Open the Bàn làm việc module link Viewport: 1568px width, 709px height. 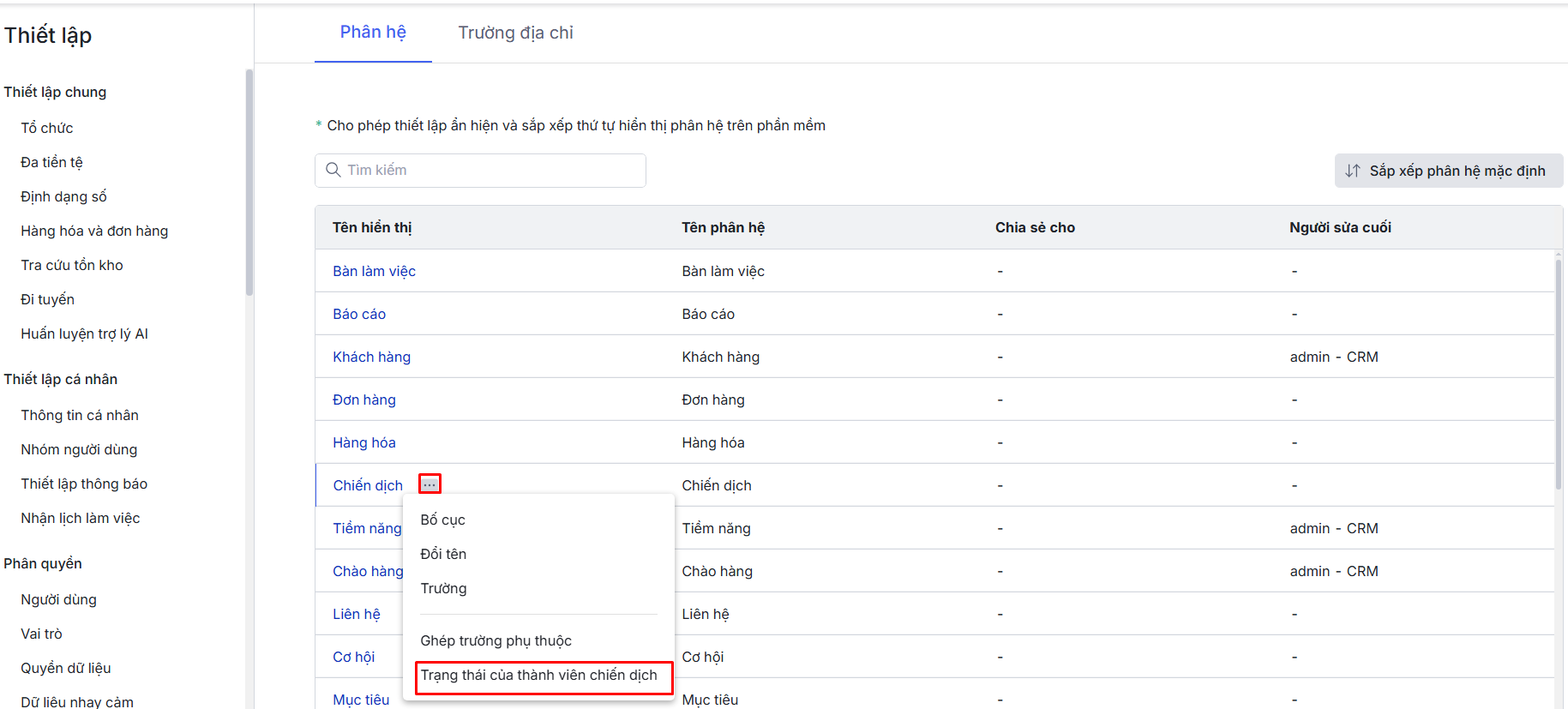(374, 271)
